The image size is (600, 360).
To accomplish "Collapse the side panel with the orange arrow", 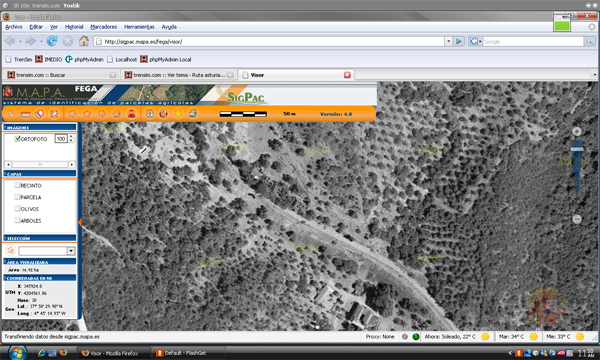I will click(x=80, y=222).
